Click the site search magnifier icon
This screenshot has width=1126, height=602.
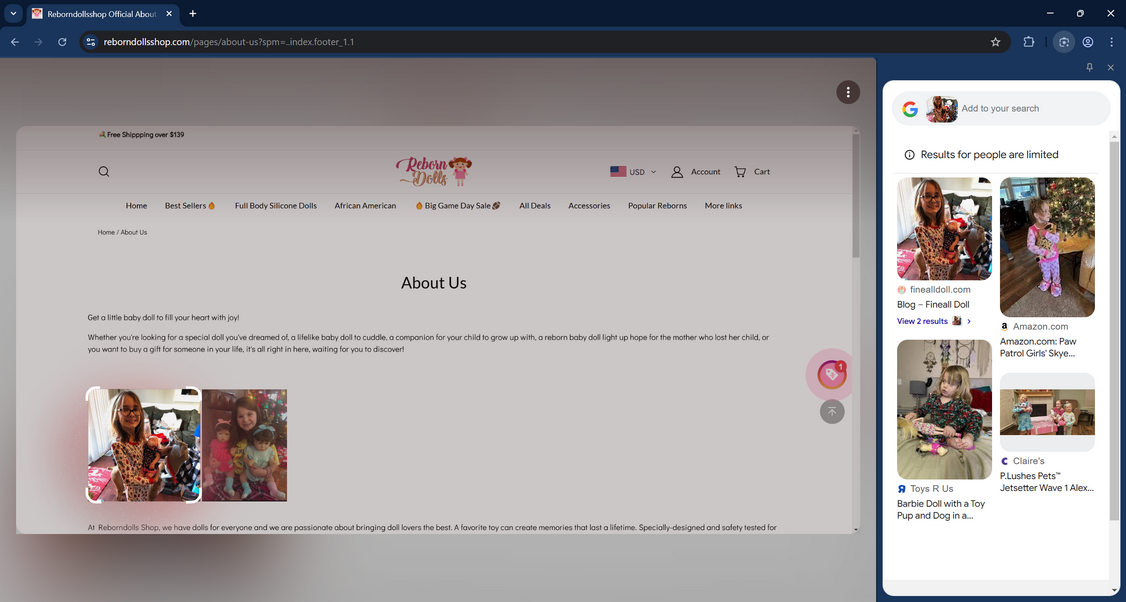(104, 172)
